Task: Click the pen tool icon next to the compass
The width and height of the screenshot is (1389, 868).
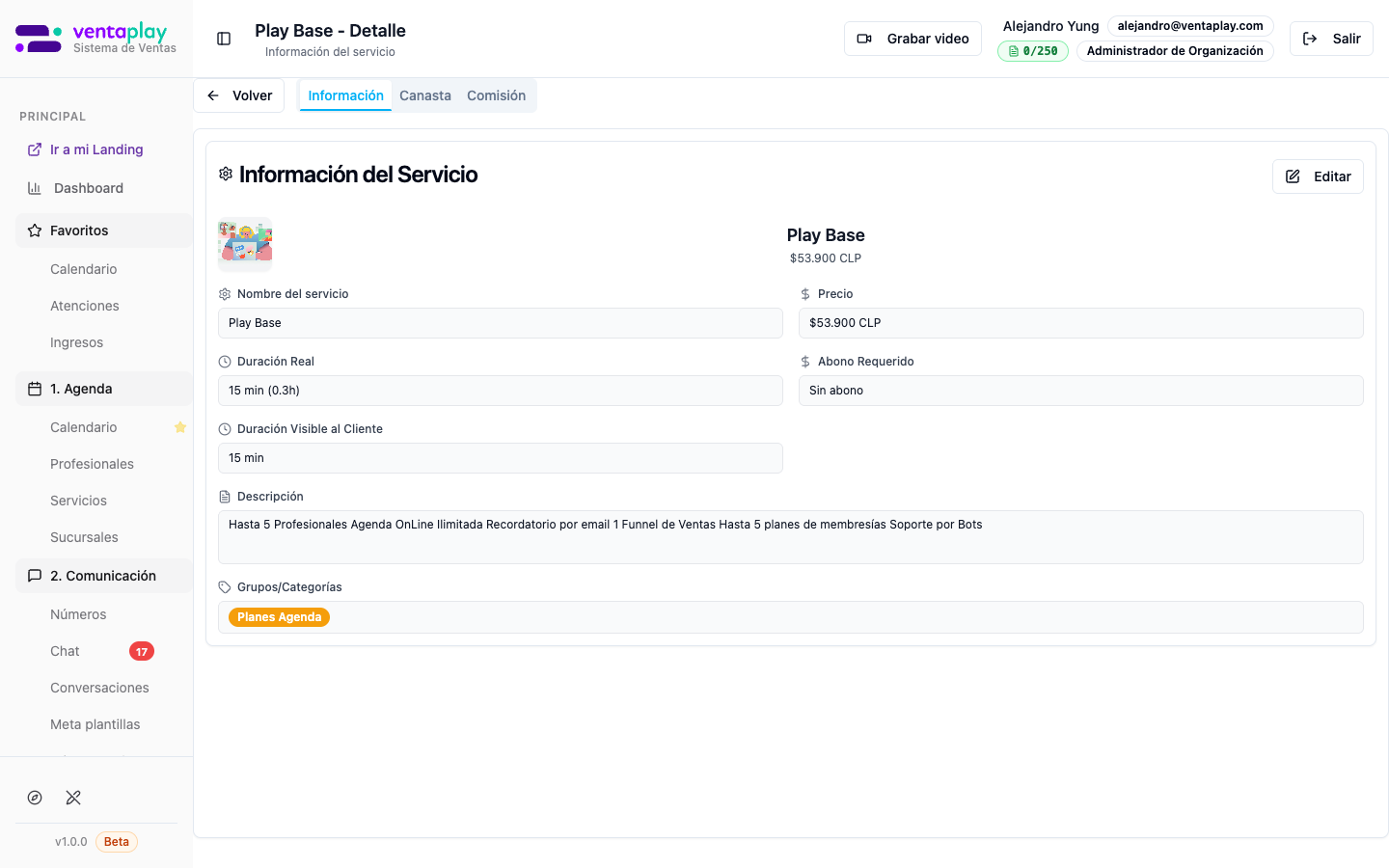Action: coord(73,798)
